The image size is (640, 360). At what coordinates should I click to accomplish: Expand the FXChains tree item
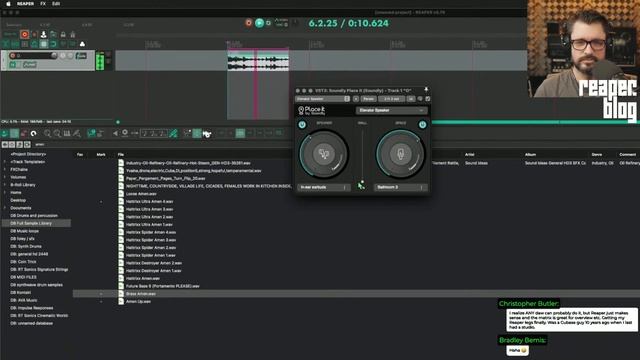click(x=5, y=169)
